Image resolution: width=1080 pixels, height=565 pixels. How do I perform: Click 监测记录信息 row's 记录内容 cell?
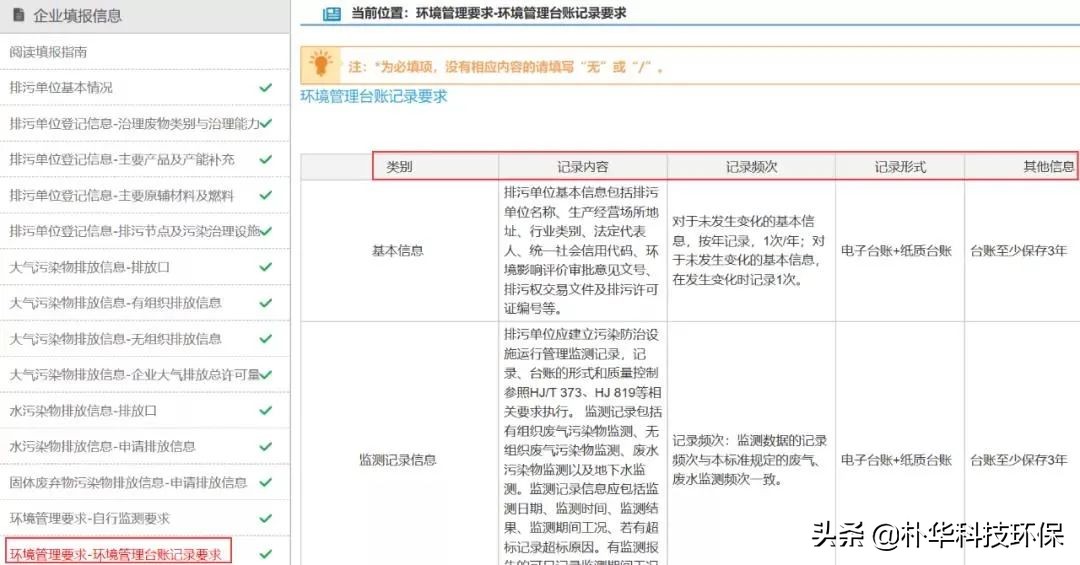click(x=582, y=445)
